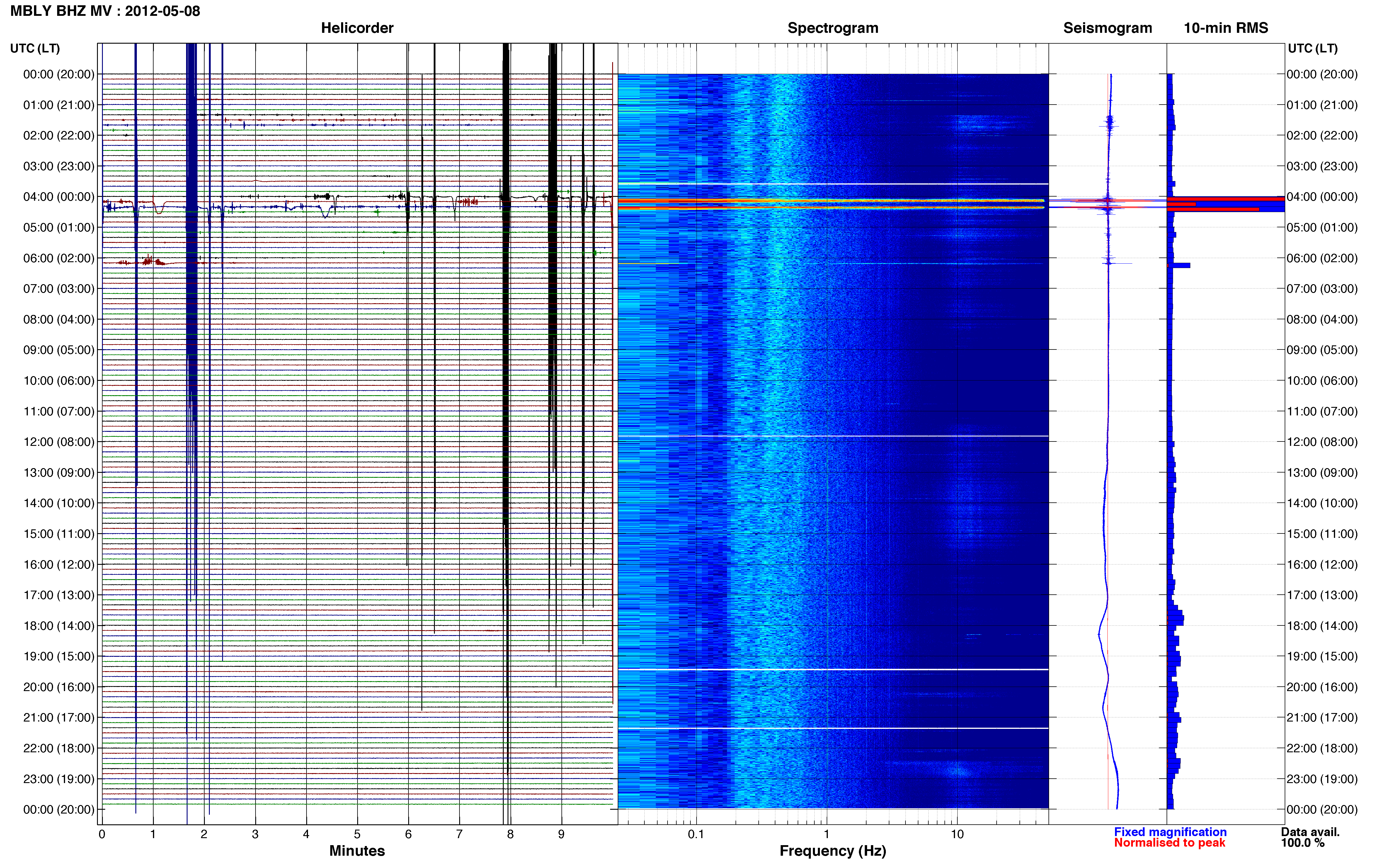Image resolution: width=1389 pixels, height=868 pixels.
Task: Click tick label '2' on the Minutes axis
Action: 204,834
